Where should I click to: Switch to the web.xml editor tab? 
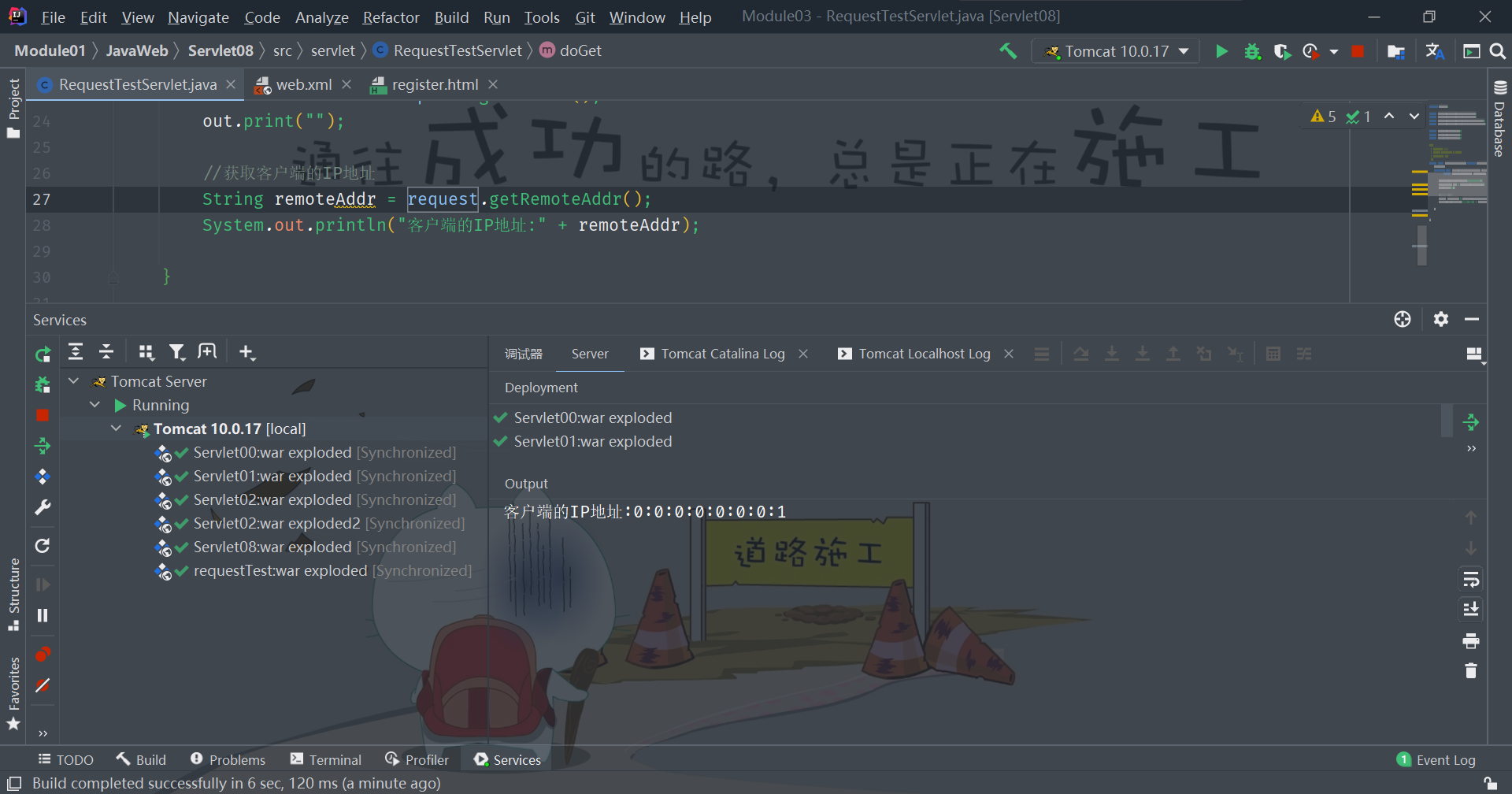[303, 84]
